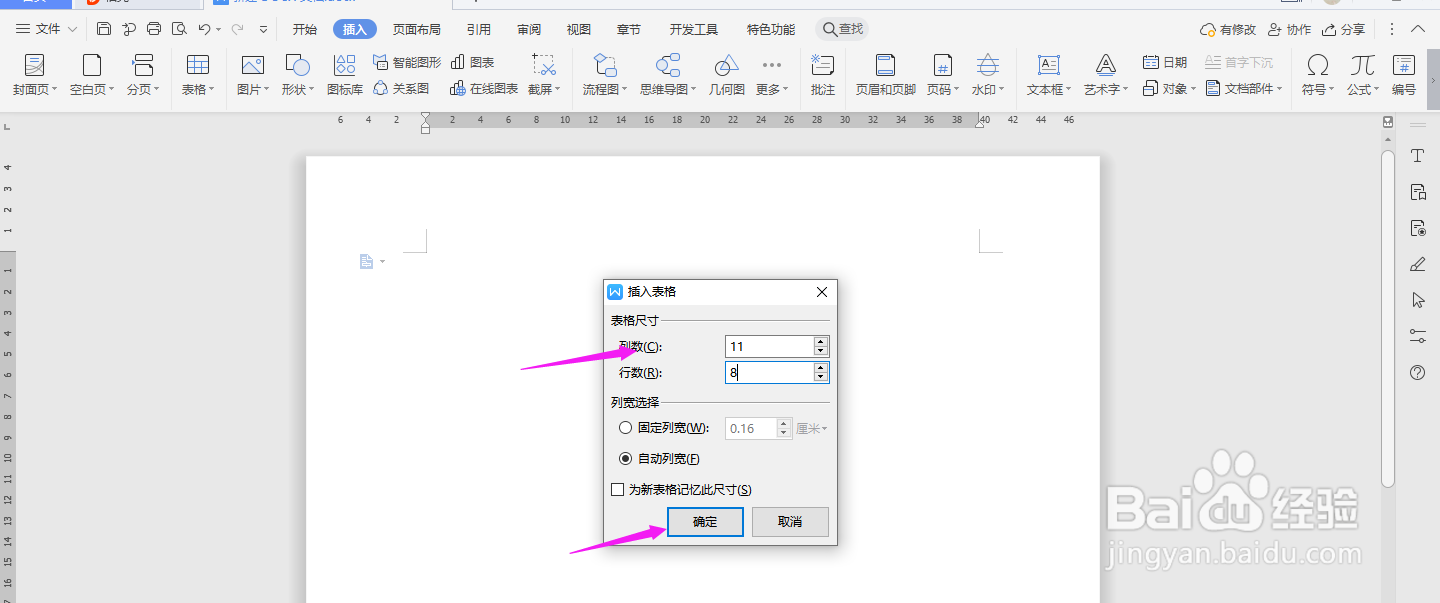Click the Save icon in quick toolbar
Screen dimensions: 1440x603
pyautogui.click(x=104, y=29)
